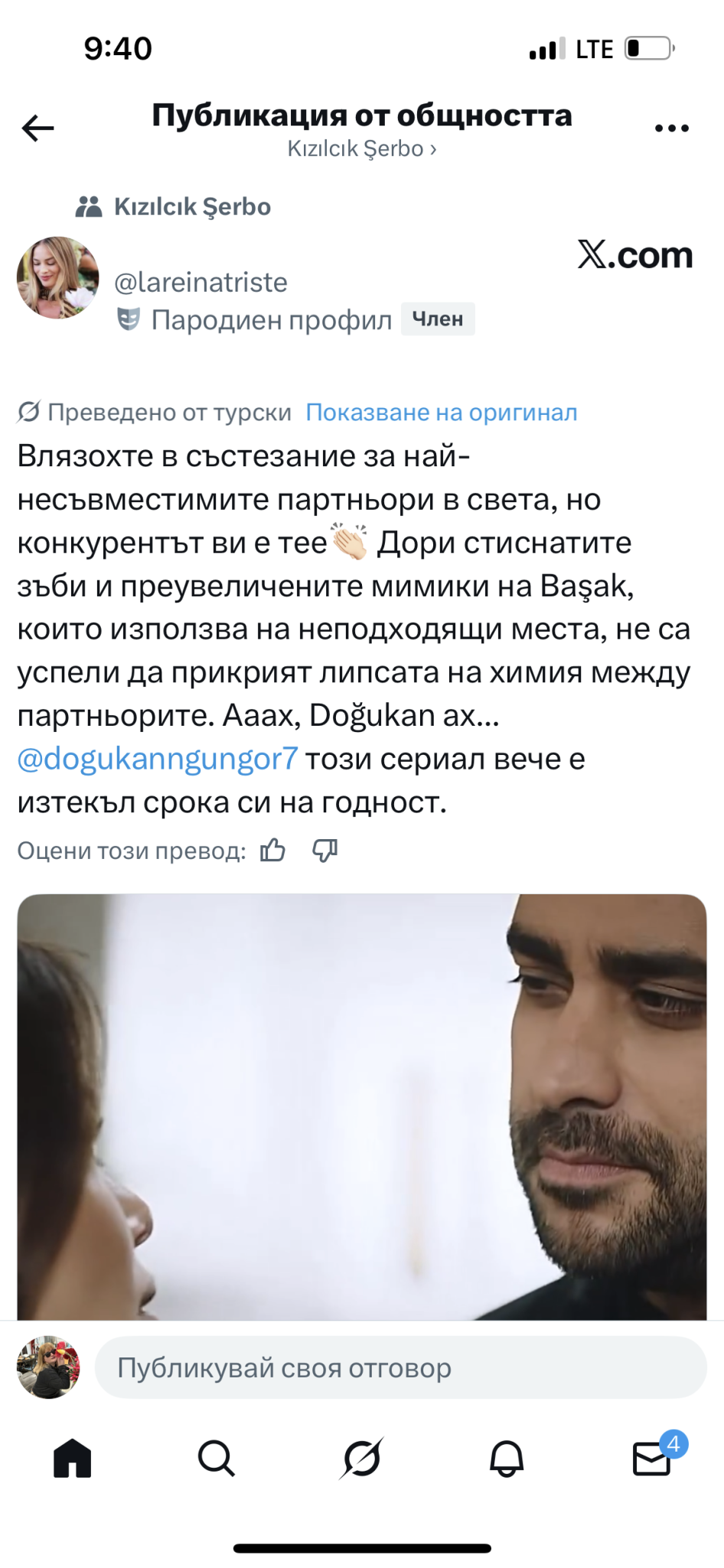
Task: Open the @dogukanngungor7 mention
Action: coord(158,759)
